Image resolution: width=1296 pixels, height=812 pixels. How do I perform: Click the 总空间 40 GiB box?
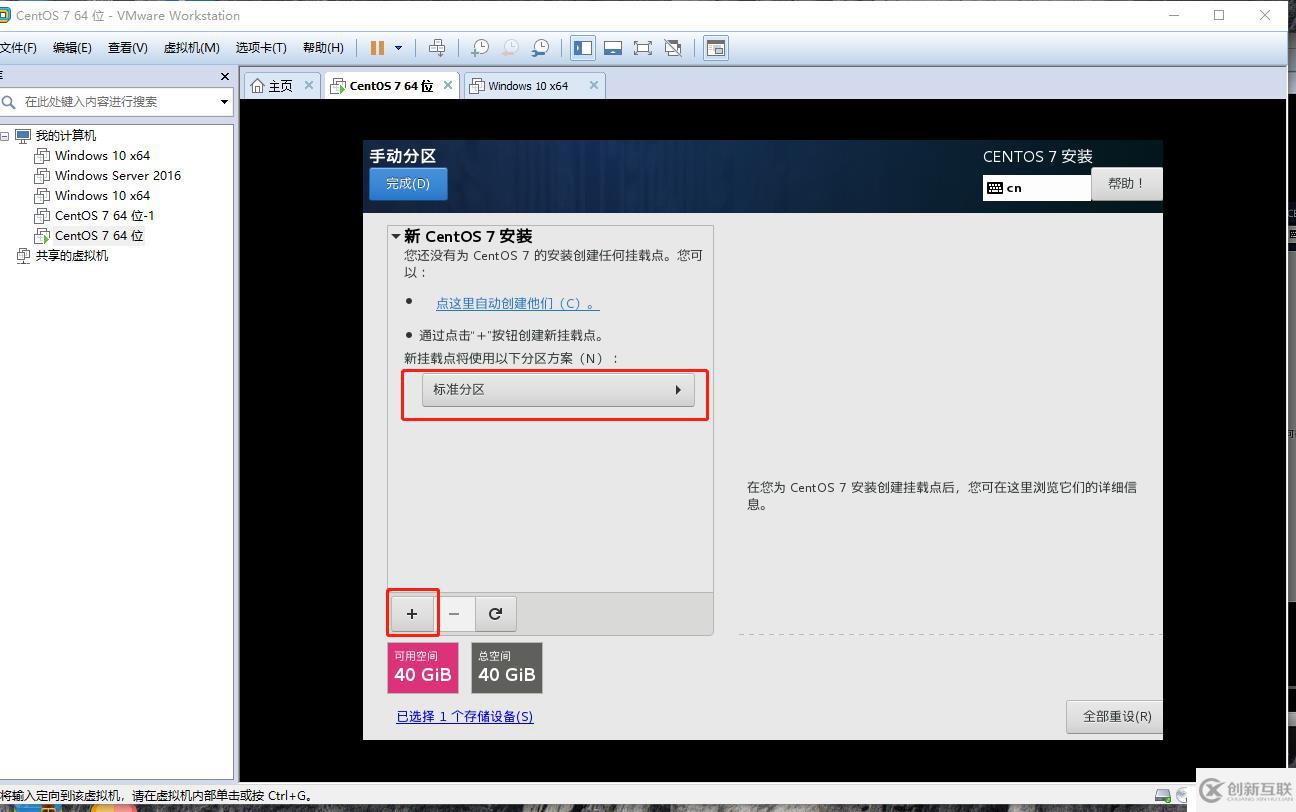pos(507,668)
